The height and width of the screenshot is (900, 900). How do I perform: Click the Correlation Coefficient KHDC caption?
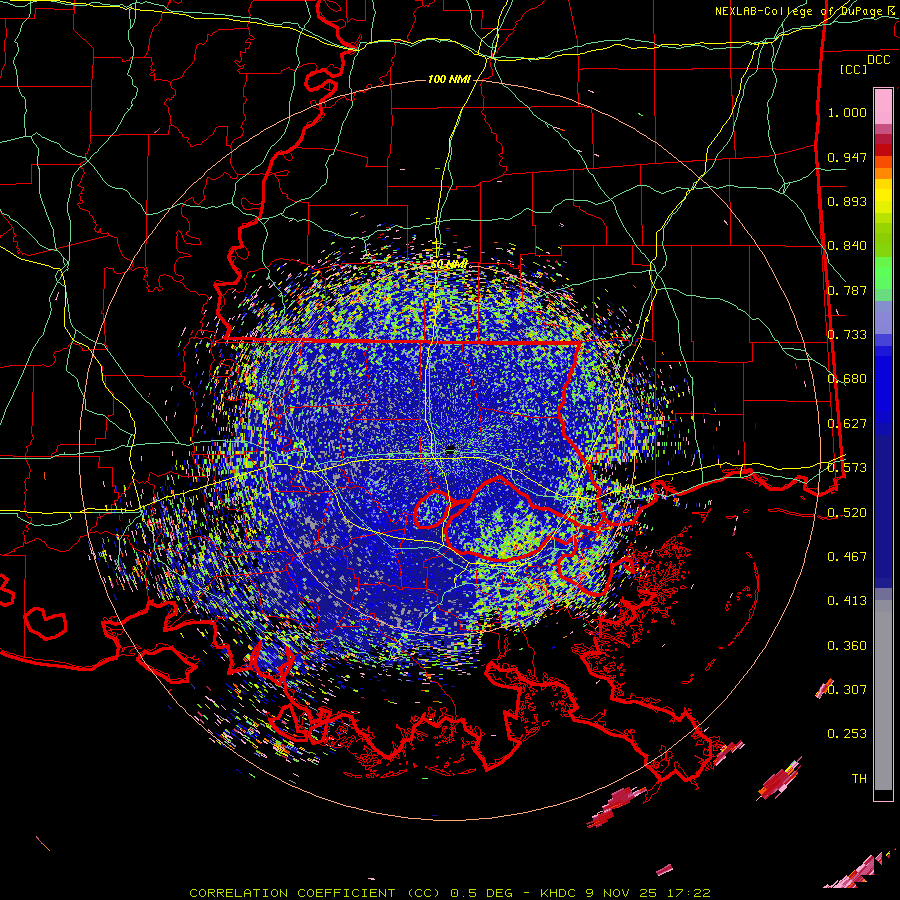pos(450,893)
